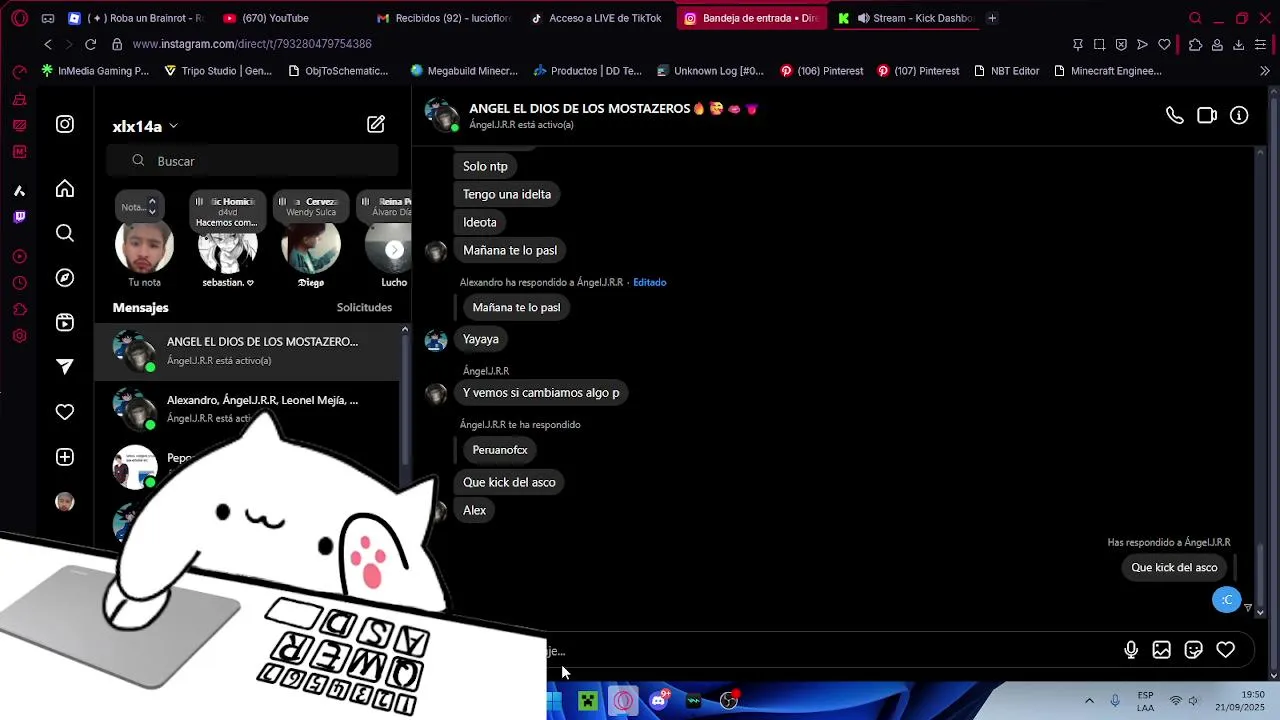Open the ObjToSchematic bookmark
The image size is (1280, 720).
(x=338, y=71)
